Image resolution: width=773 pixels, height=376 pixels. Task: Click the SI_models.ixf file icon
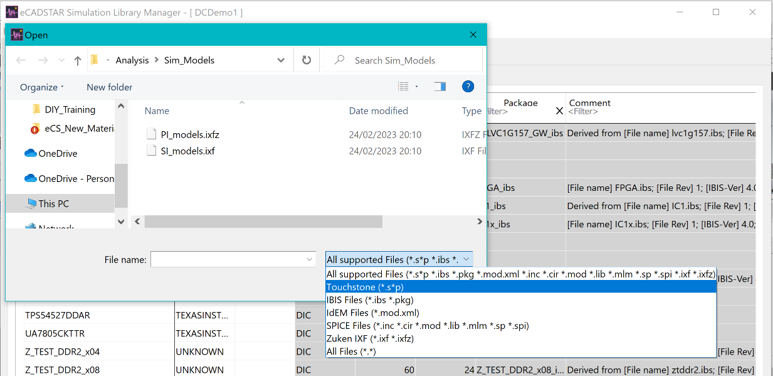tap(152, 151)
